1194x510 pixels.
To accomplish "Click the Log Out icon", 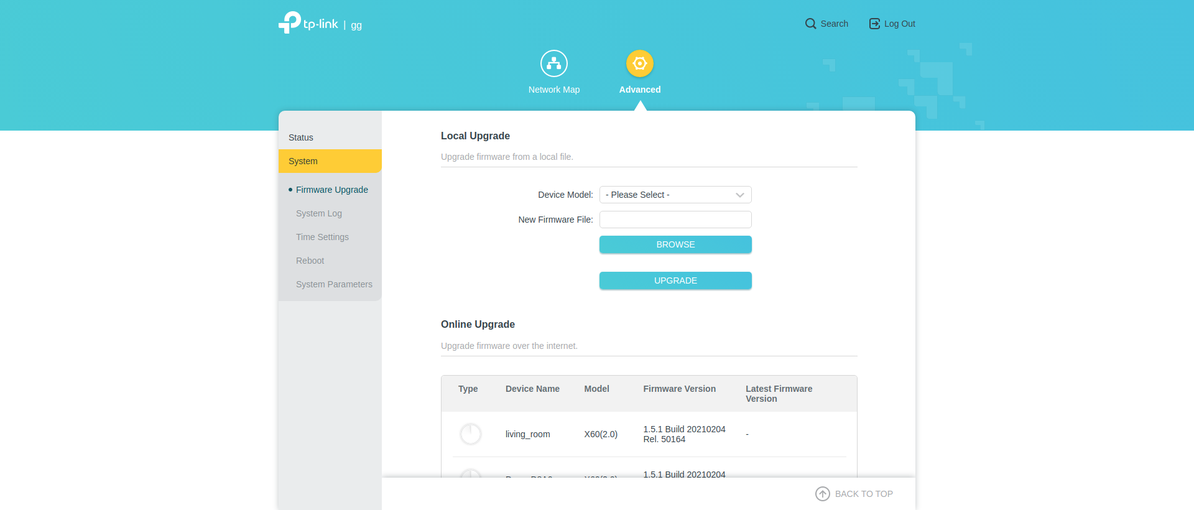I will pyautogui.click(x=874, y=24).
